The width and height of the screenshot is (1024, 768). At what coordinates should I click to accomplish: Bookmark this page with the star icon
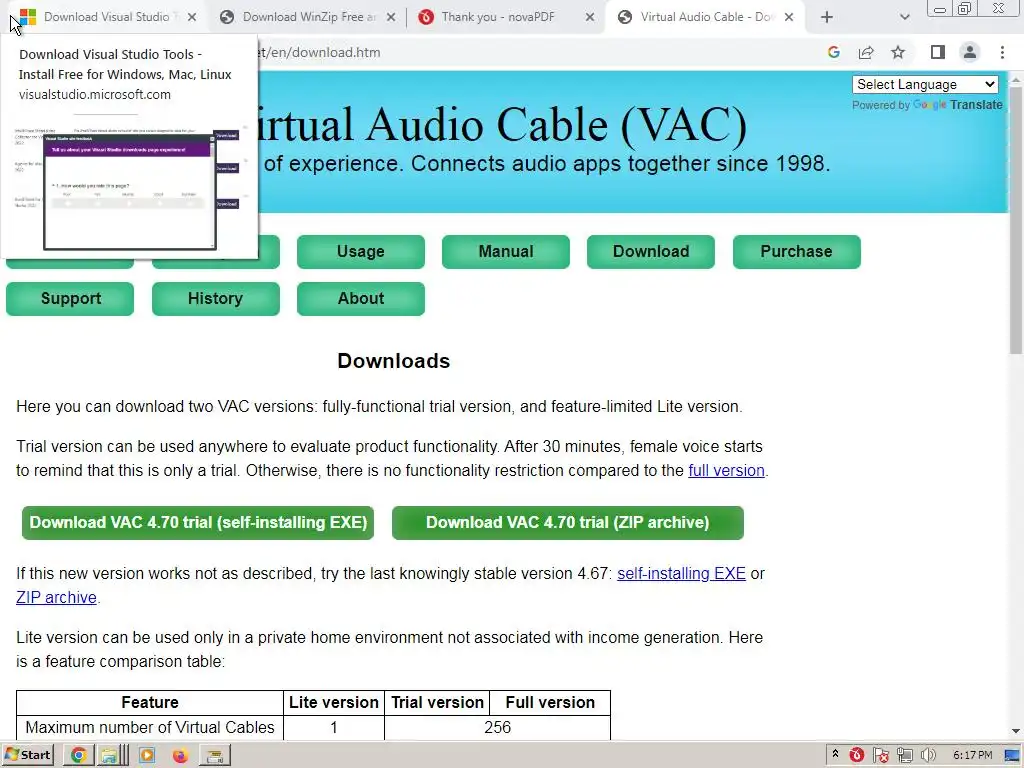pyautogui.click(x=898, y=52)
